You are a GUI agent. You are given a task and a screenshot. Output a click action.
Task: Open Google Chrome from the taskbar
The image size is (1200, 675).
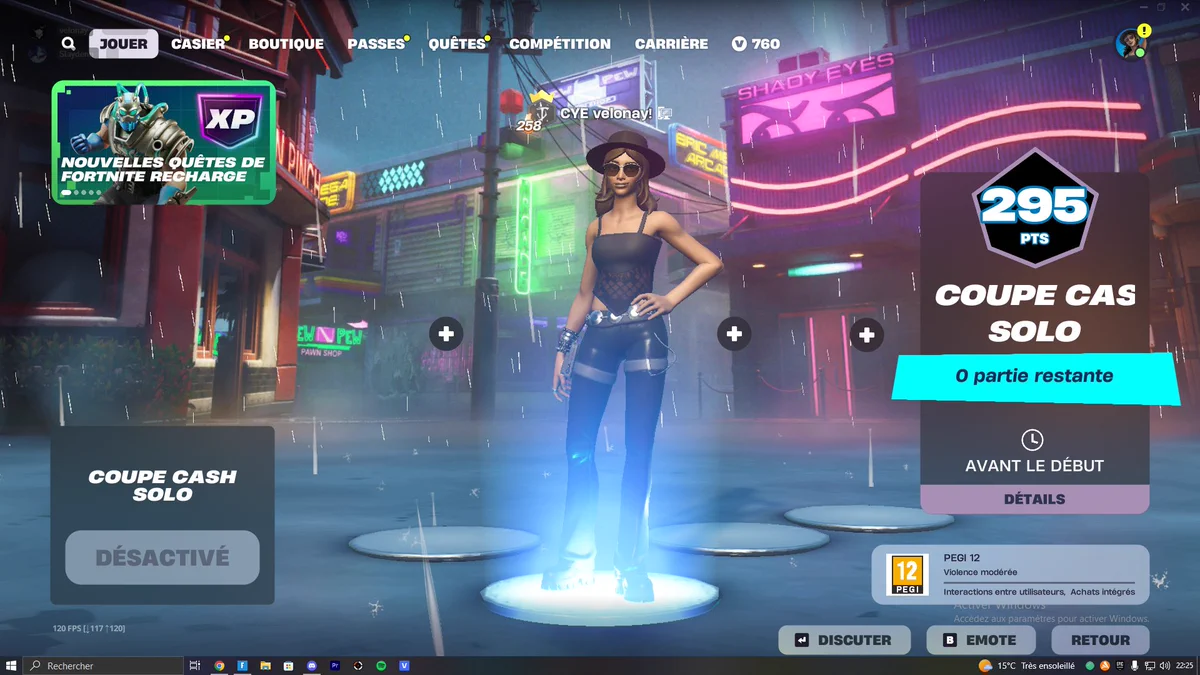tap(219, 665)
